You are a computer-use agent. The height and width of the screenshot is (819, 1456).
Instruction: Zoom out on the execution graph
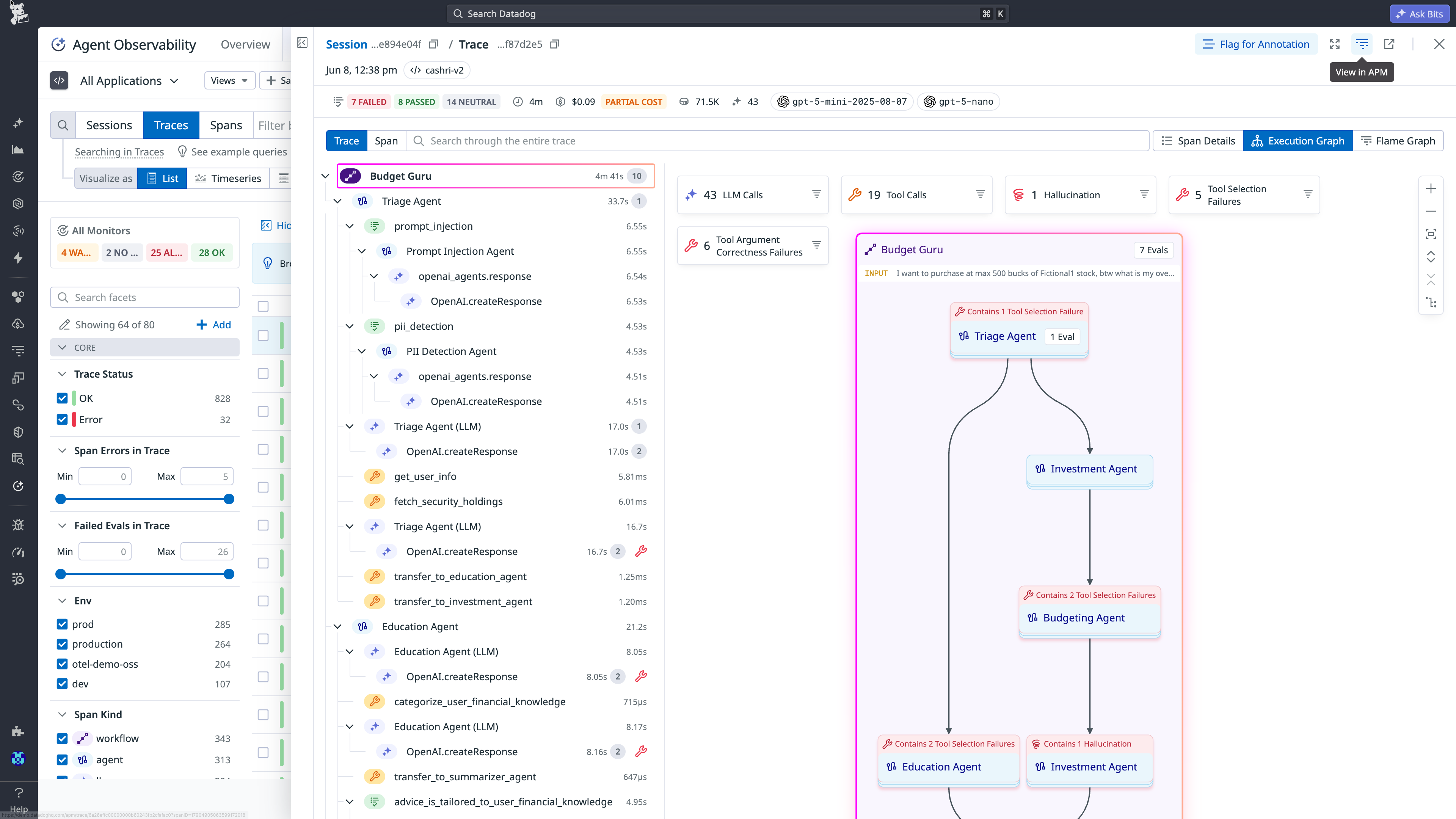[1431, 212]
